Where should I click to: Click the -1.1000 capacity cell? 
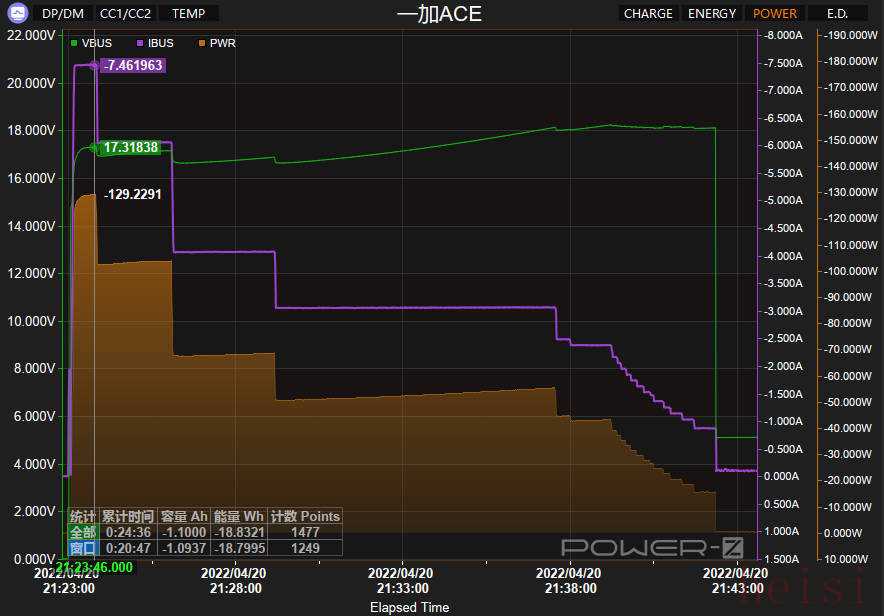tap(184, 532)
